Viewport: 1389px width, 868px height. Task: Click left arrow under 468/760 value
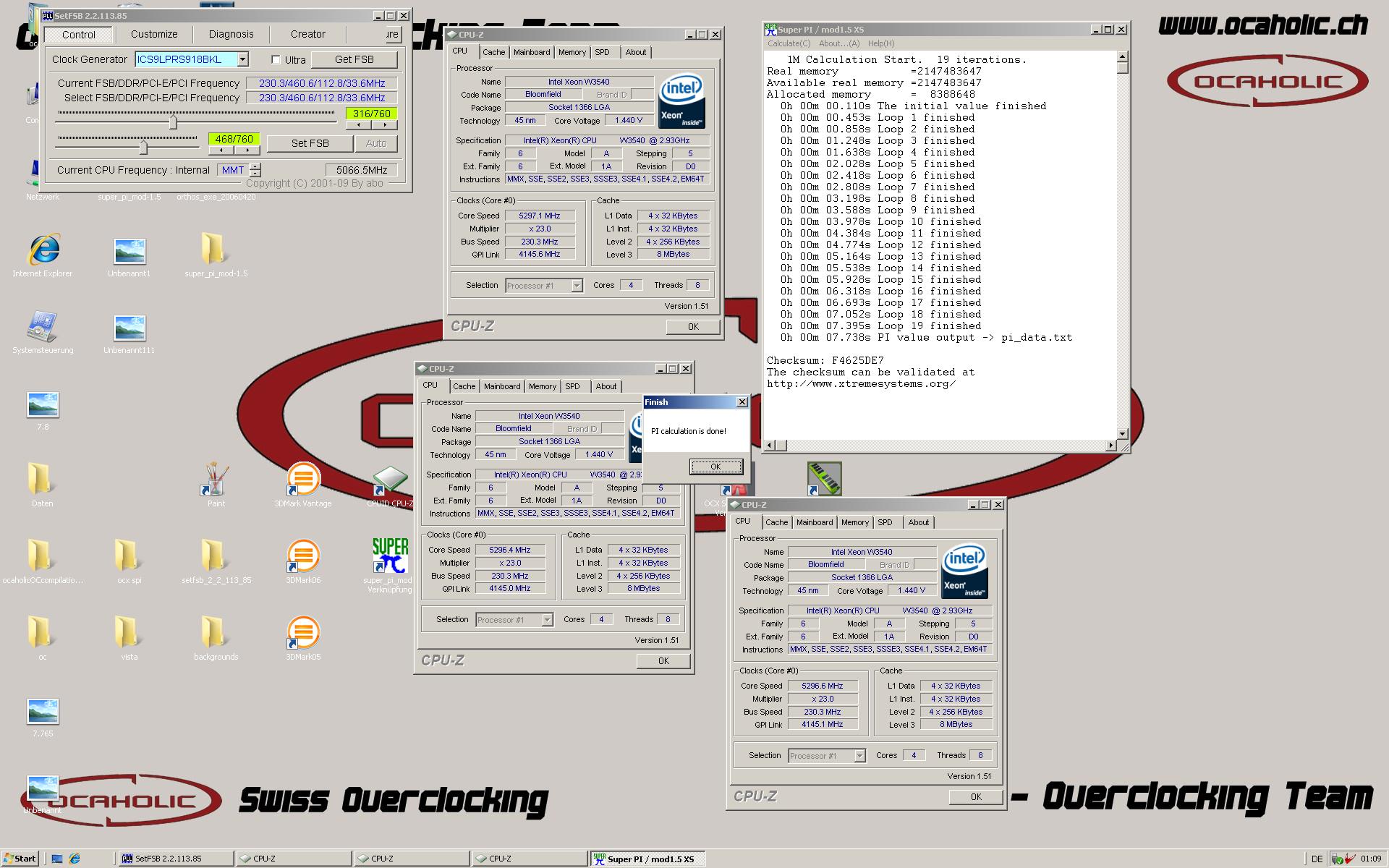coord(221,150)
